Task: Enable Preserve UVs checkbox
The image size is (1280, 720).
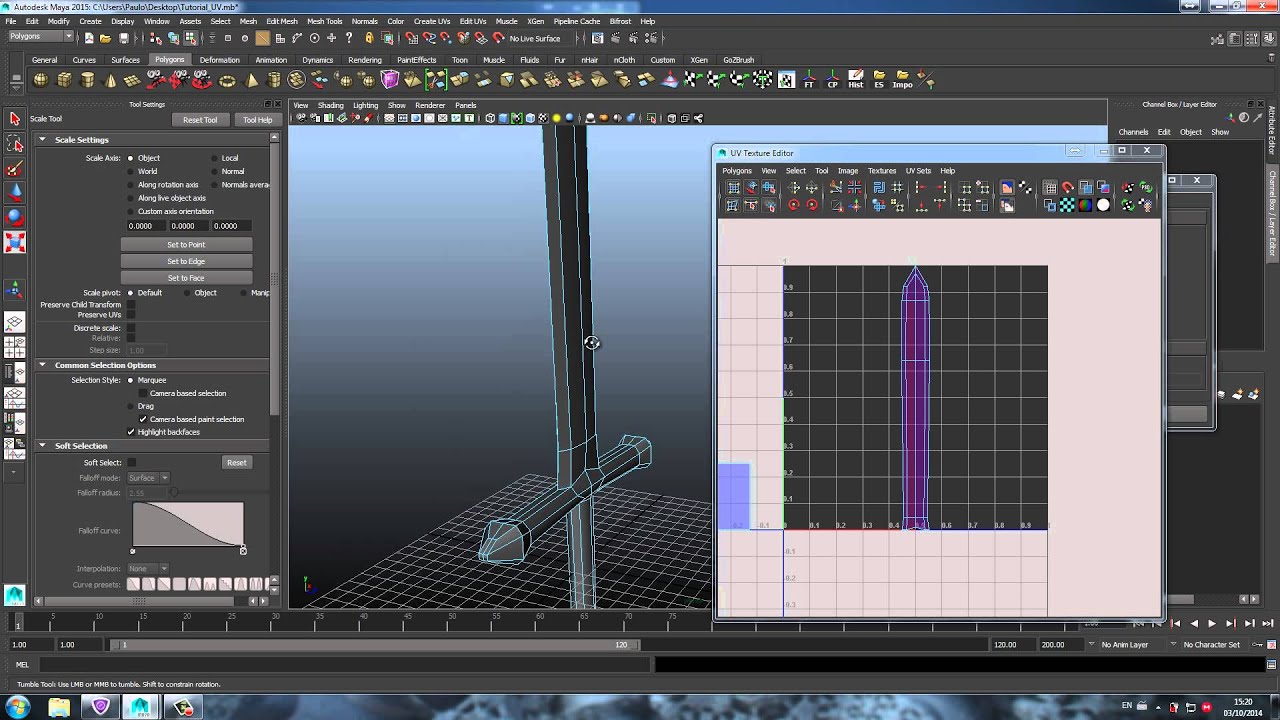Action: [x=131, y=315]
